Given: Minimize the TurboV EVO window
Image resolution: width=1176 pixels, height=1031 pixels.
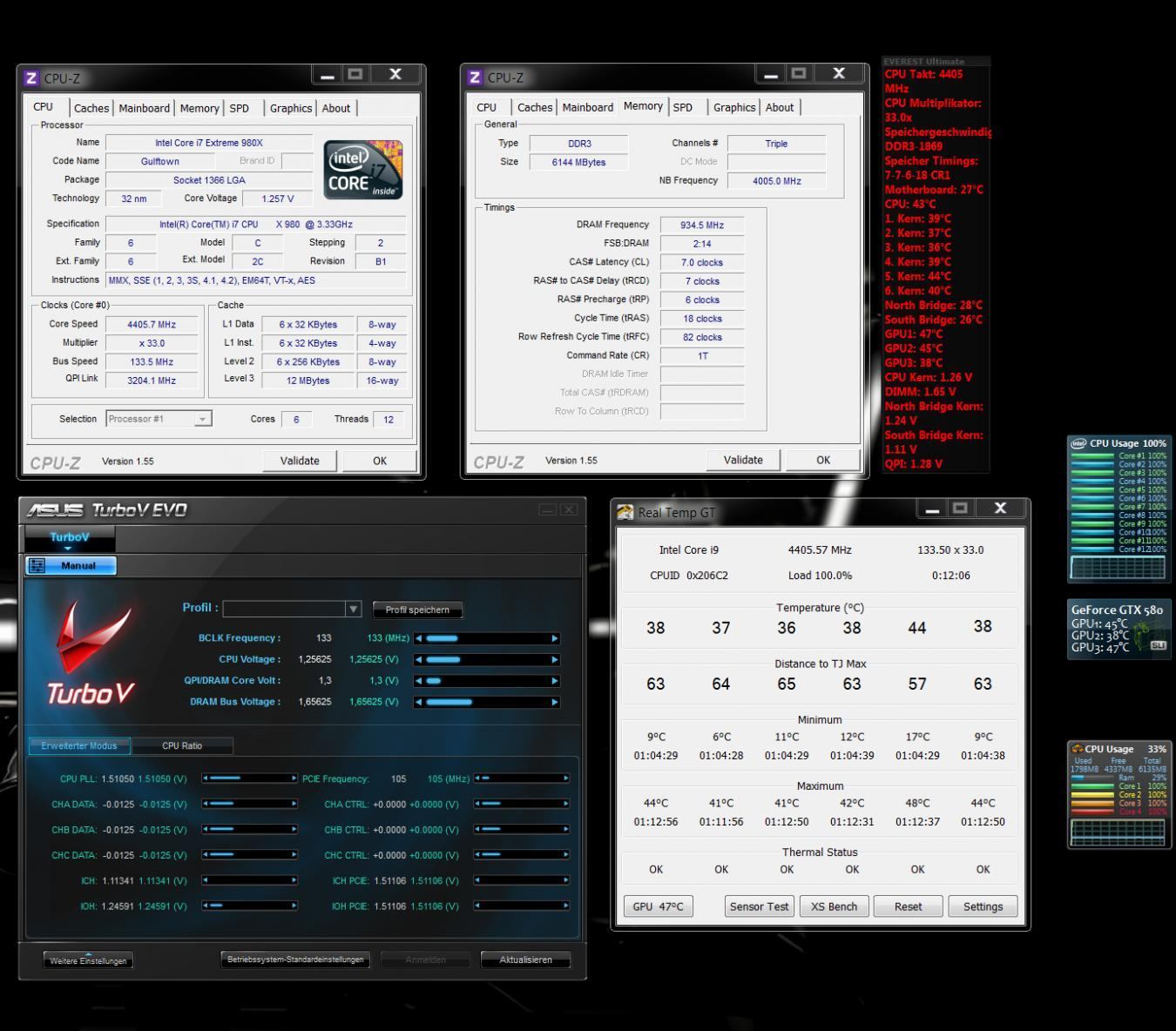Looking at the screenshot, I should click(548, 509).
